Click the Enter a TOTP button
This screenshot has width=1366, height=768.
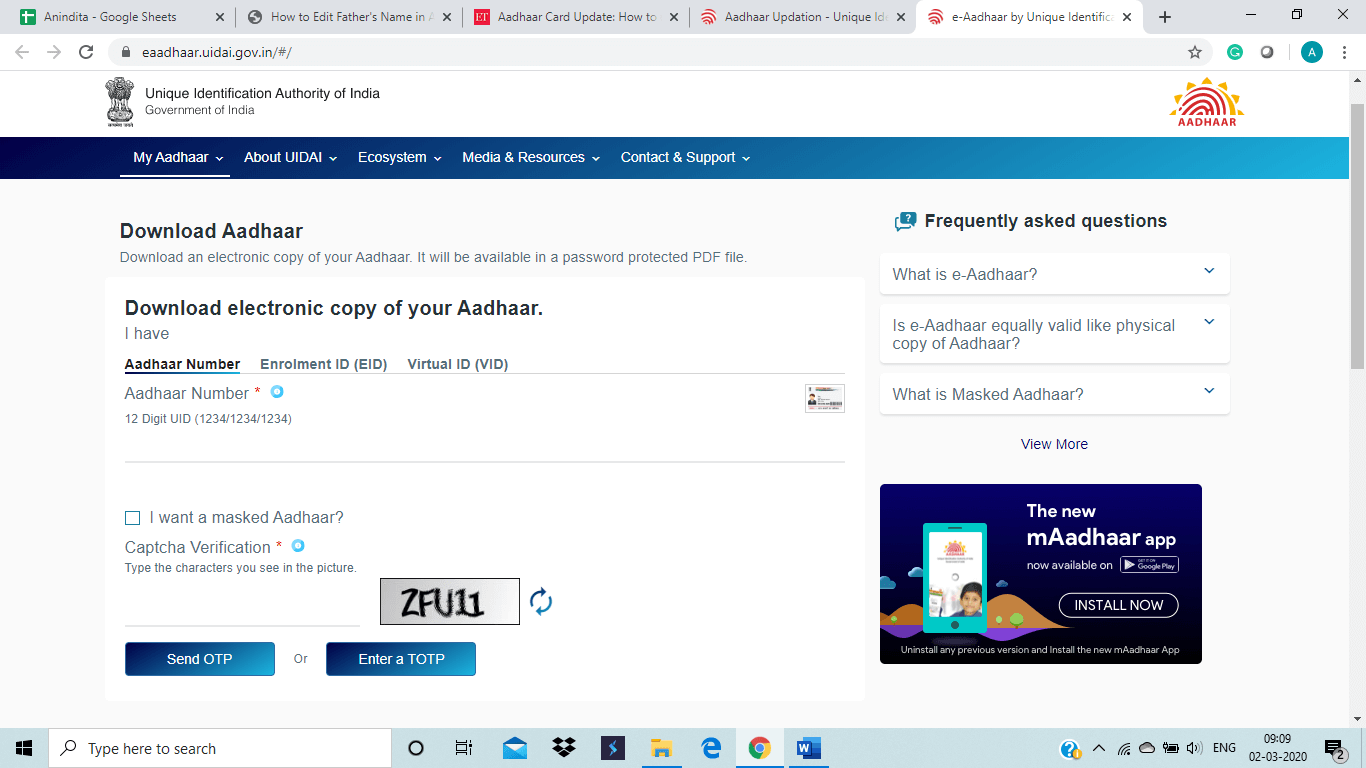[x=401, y=659]
